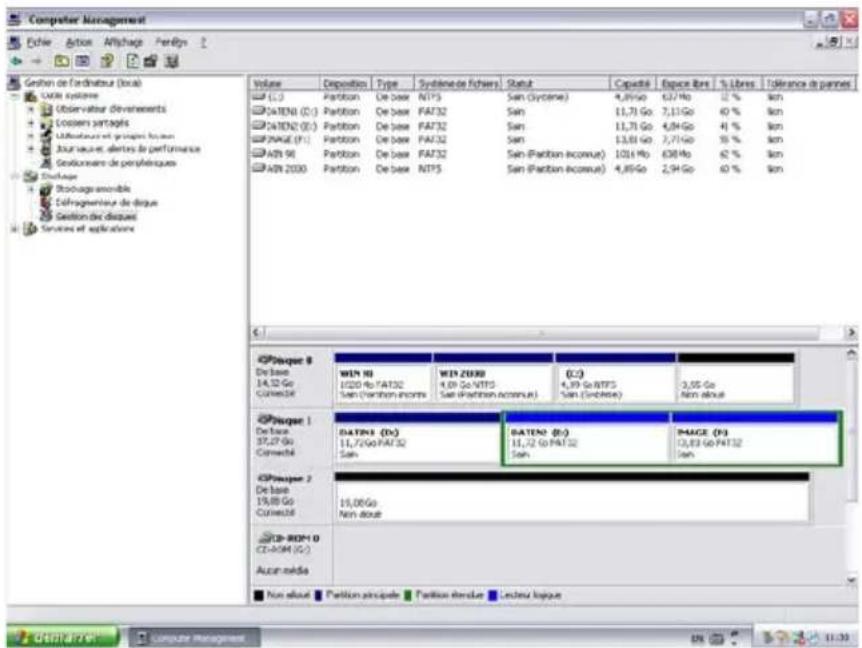Expand the Stockage amovible node
Screen dimensions: 862x648
tap(31, 189)
